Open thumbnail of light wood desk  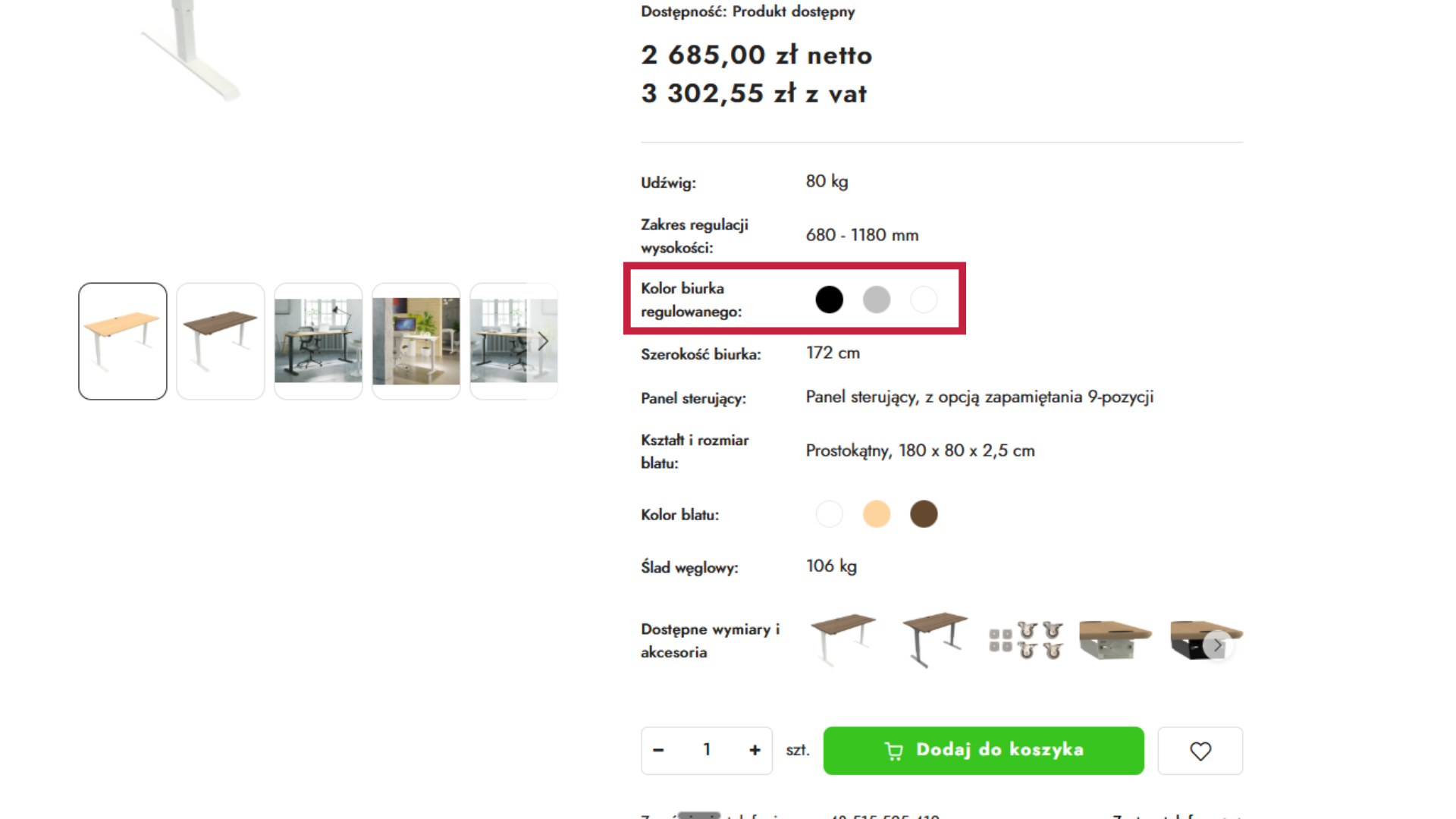(x=123, y=341)
